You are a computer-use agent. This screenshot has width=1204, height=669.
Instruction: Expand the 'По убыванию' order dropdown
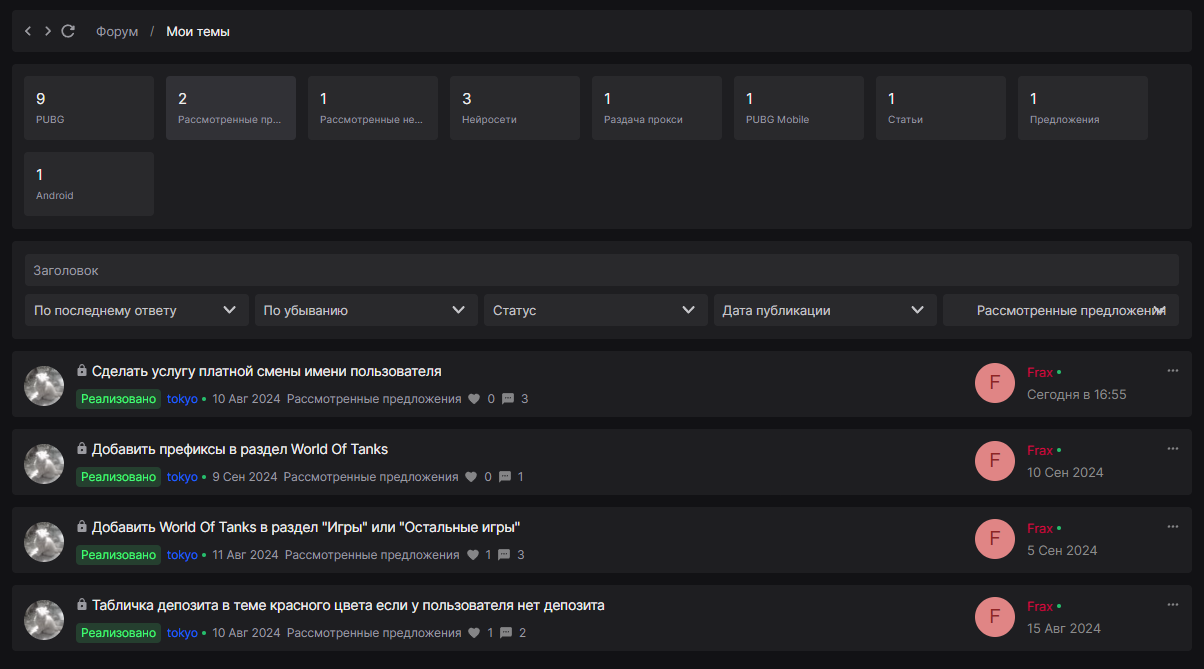(x=366, y=310)
